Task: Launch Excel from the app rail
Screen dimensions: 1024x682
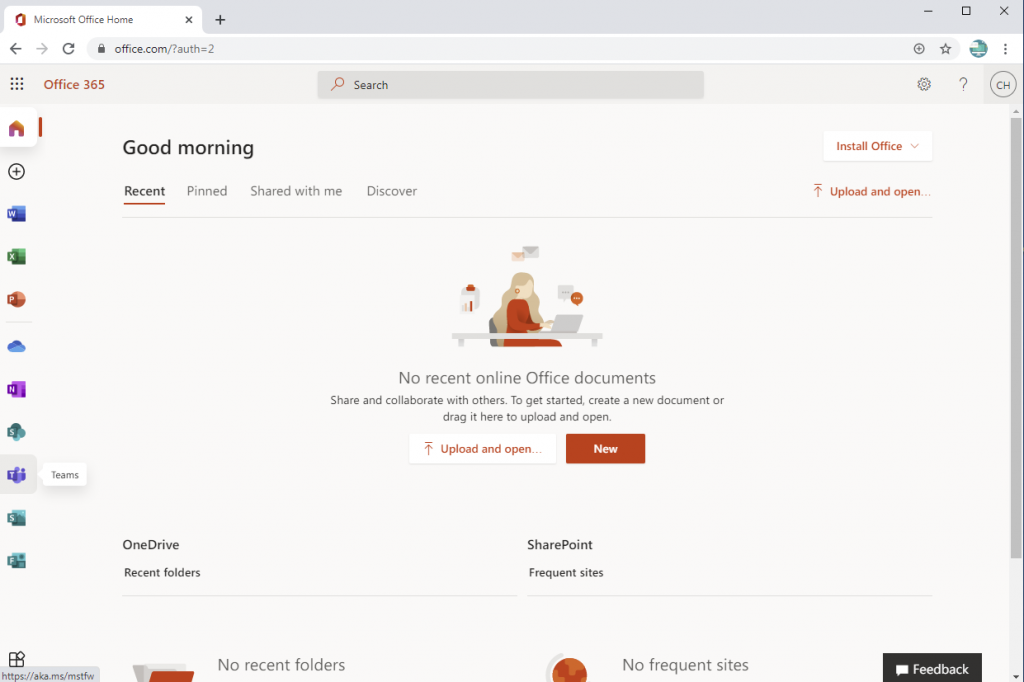Action: click(x=16, y=257)
